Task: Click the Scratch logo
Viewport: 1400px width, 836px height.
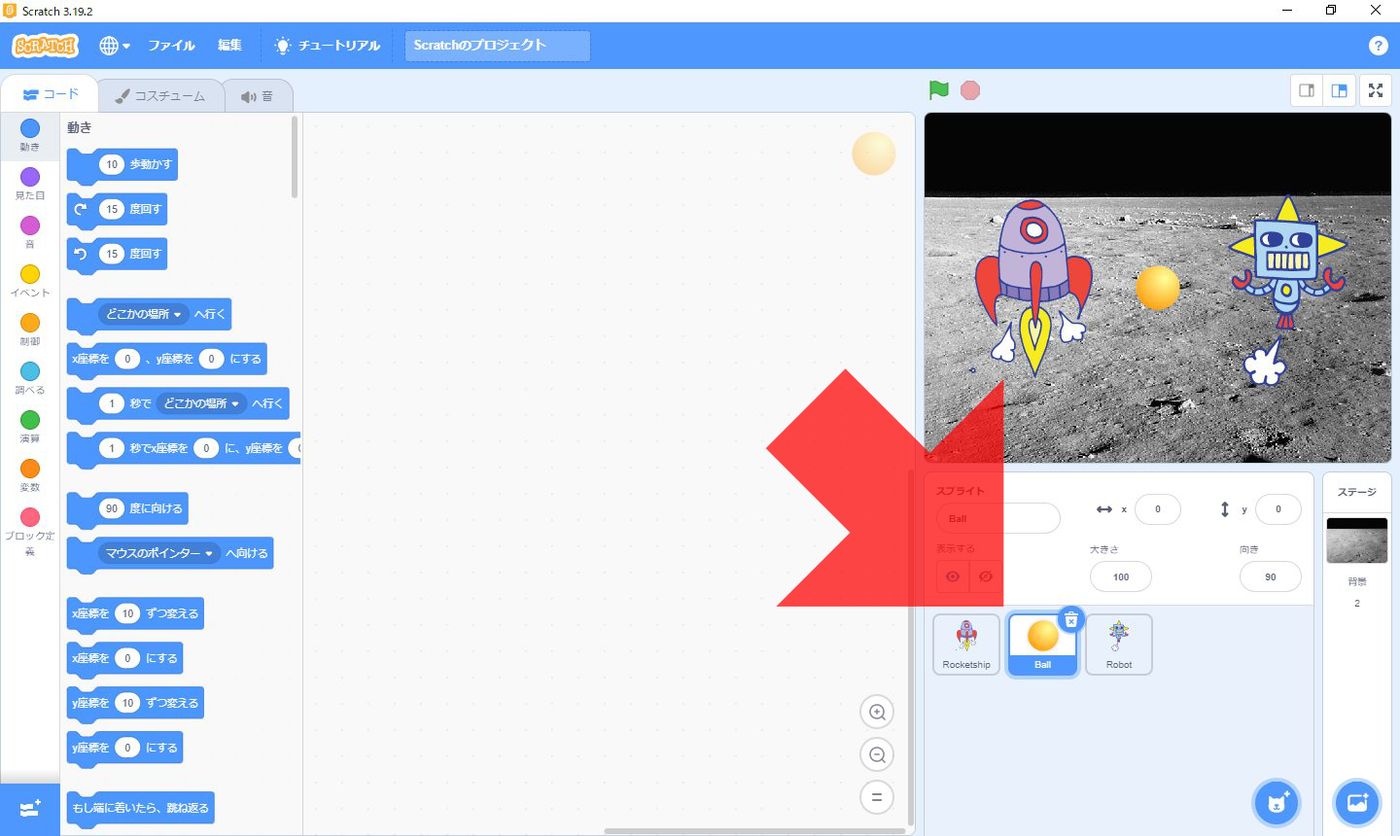Action: pyautogui.click(x=45, y=46)
